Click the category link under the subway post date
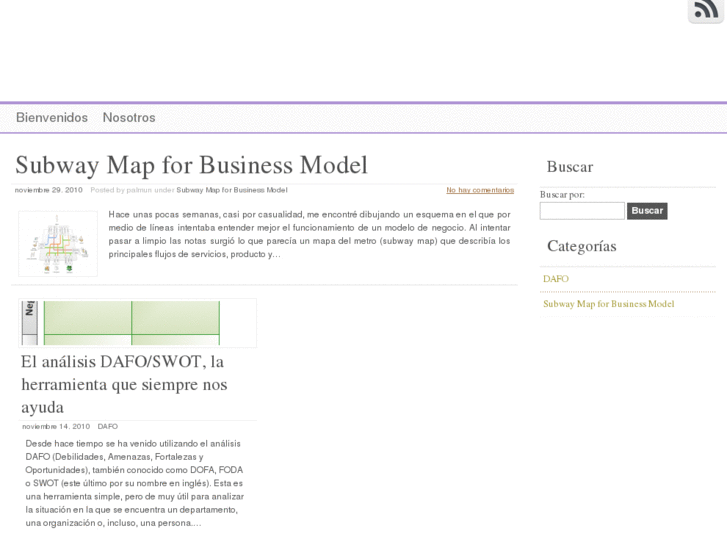 [x=232, y=190]
